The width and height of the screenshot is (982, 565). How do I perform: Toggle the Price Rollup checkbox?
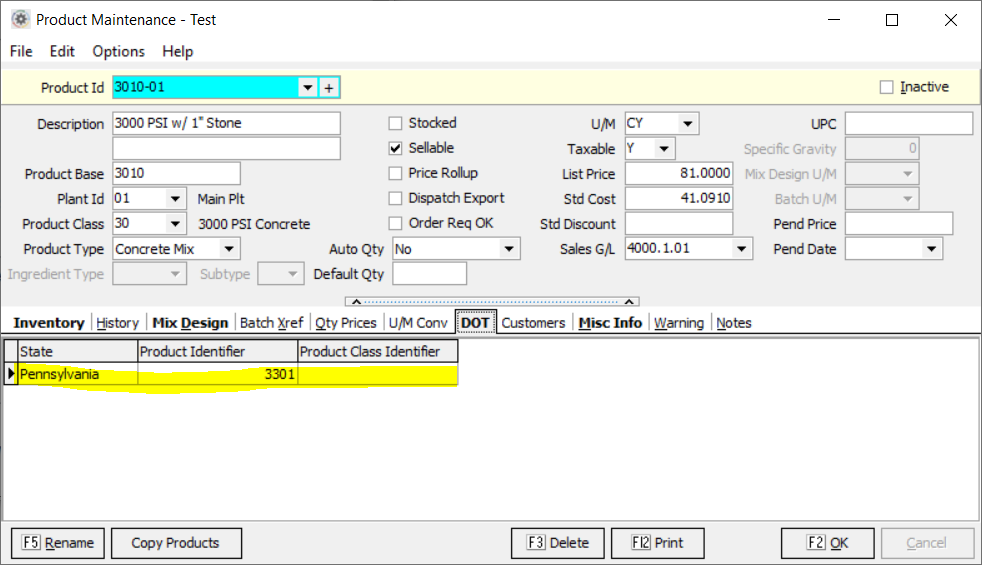[396, 173]
